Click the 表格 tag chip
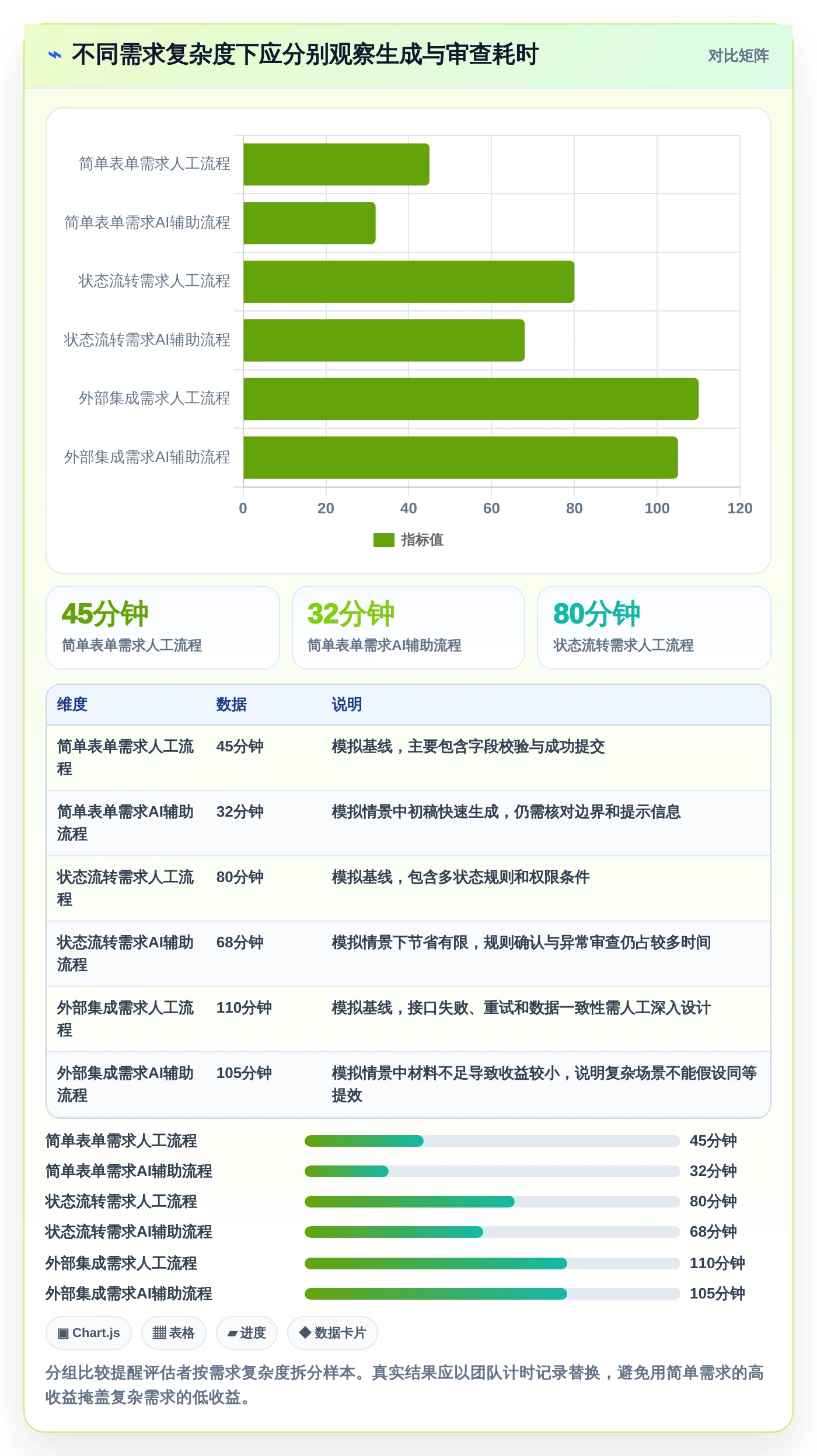The width and height of the screenshot is (817, 1456). (173, 1333)
